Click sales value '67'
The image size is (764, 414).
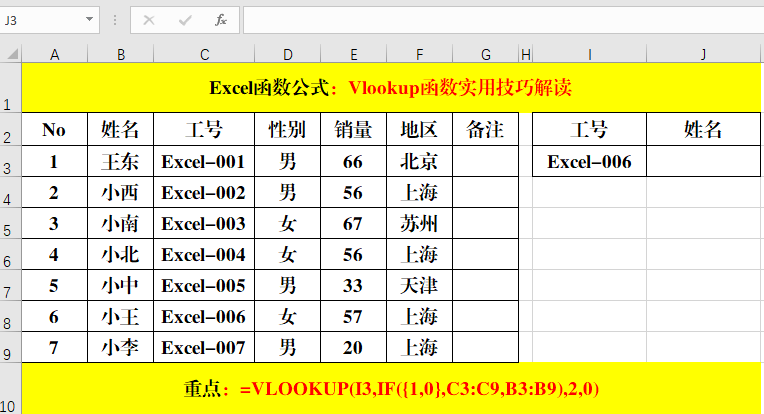(354, 223)
